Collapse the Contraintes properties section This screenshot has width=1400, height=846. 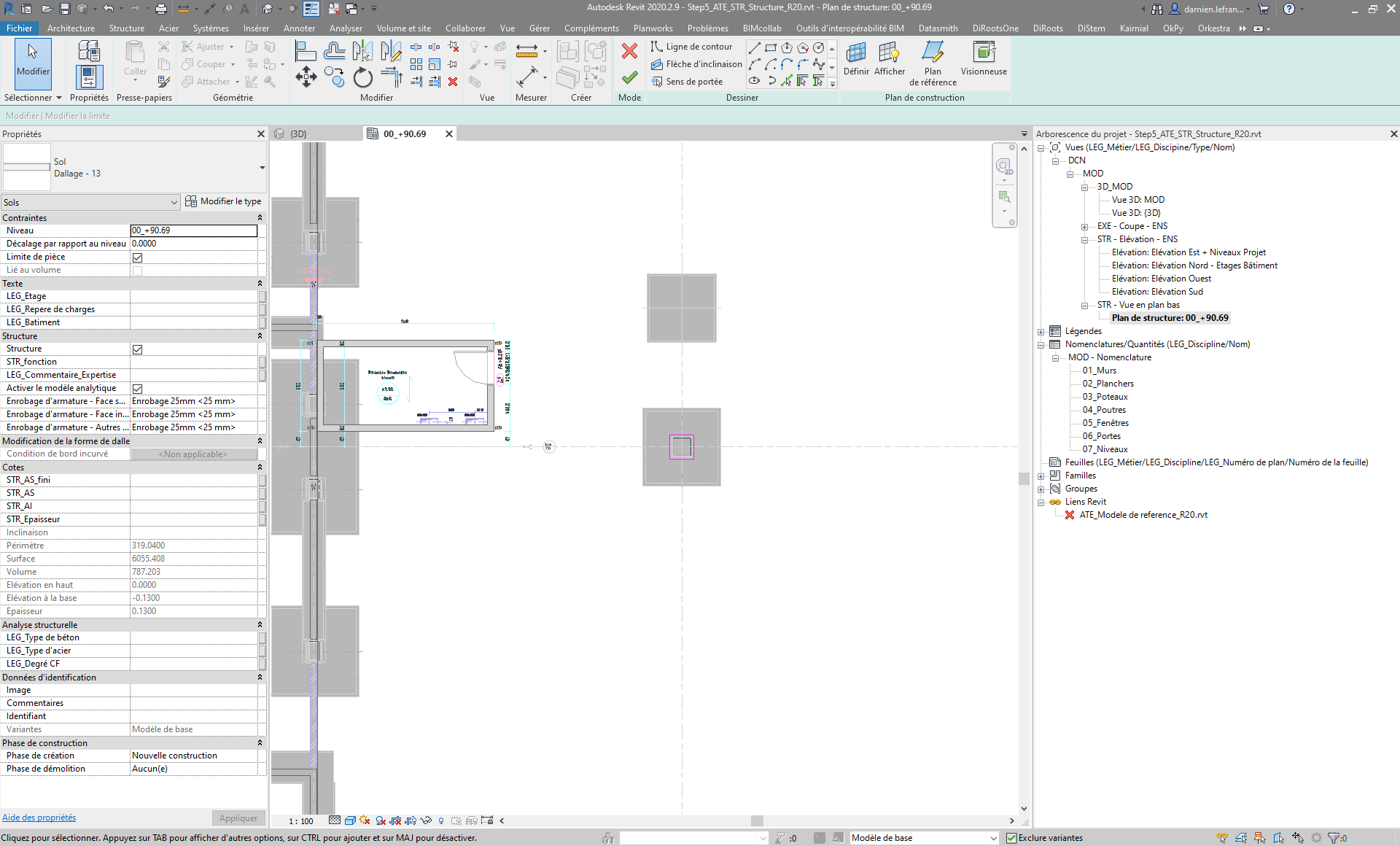pos(260,218)
